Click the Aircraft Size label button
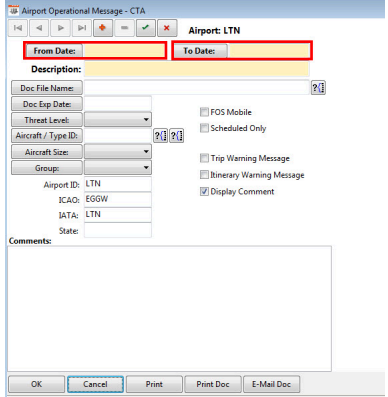The image size is (388, 397). click(x=47, y=152)
